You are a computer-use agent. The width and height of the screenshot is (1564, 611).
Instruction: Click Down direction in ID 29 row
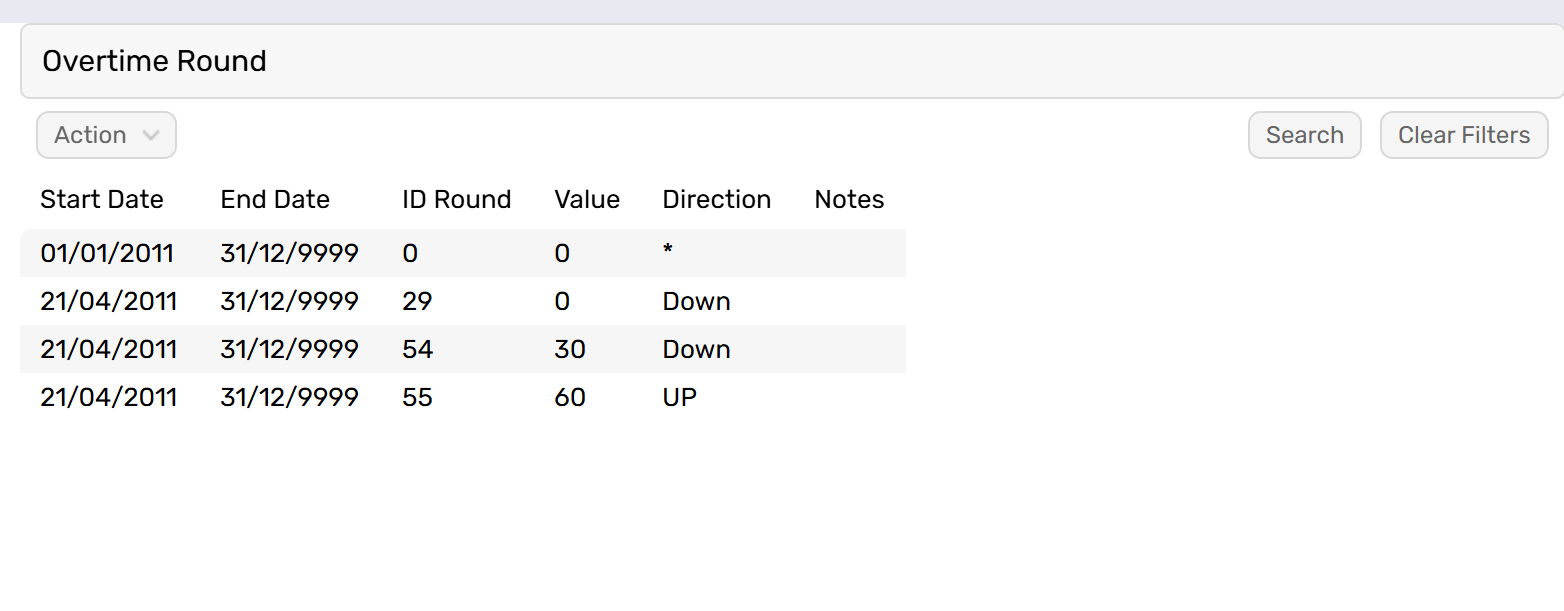click(696, 302)
